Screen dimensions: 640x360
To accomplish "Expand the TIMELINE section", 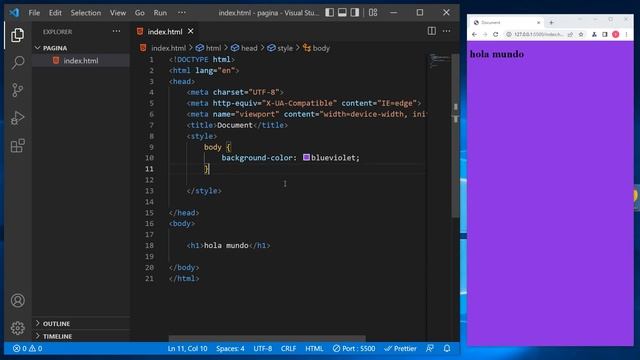I will click(x=81, y=336).
